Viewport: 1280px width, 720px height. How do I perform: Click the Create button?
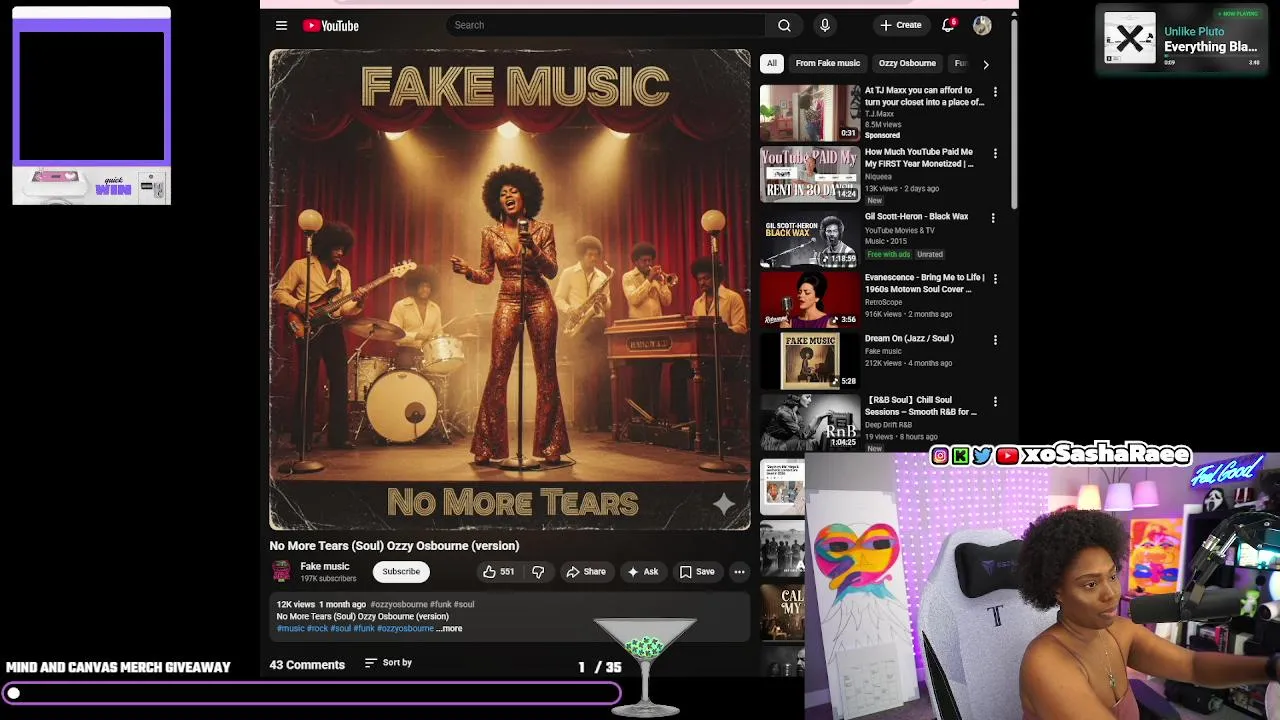pos(901,25)
